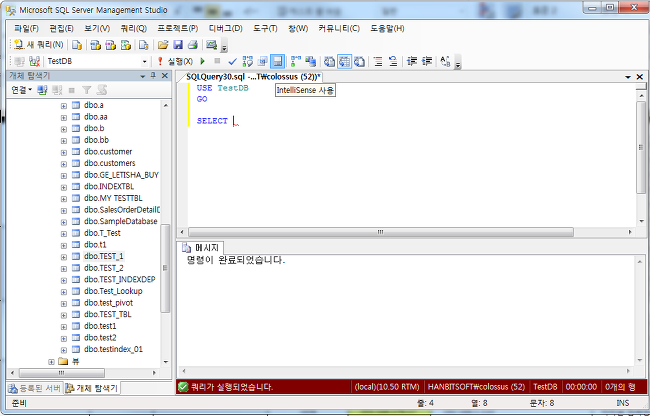The image size is (650, 416).
Task: Open the 파일(F) menu
Action: 26,29
